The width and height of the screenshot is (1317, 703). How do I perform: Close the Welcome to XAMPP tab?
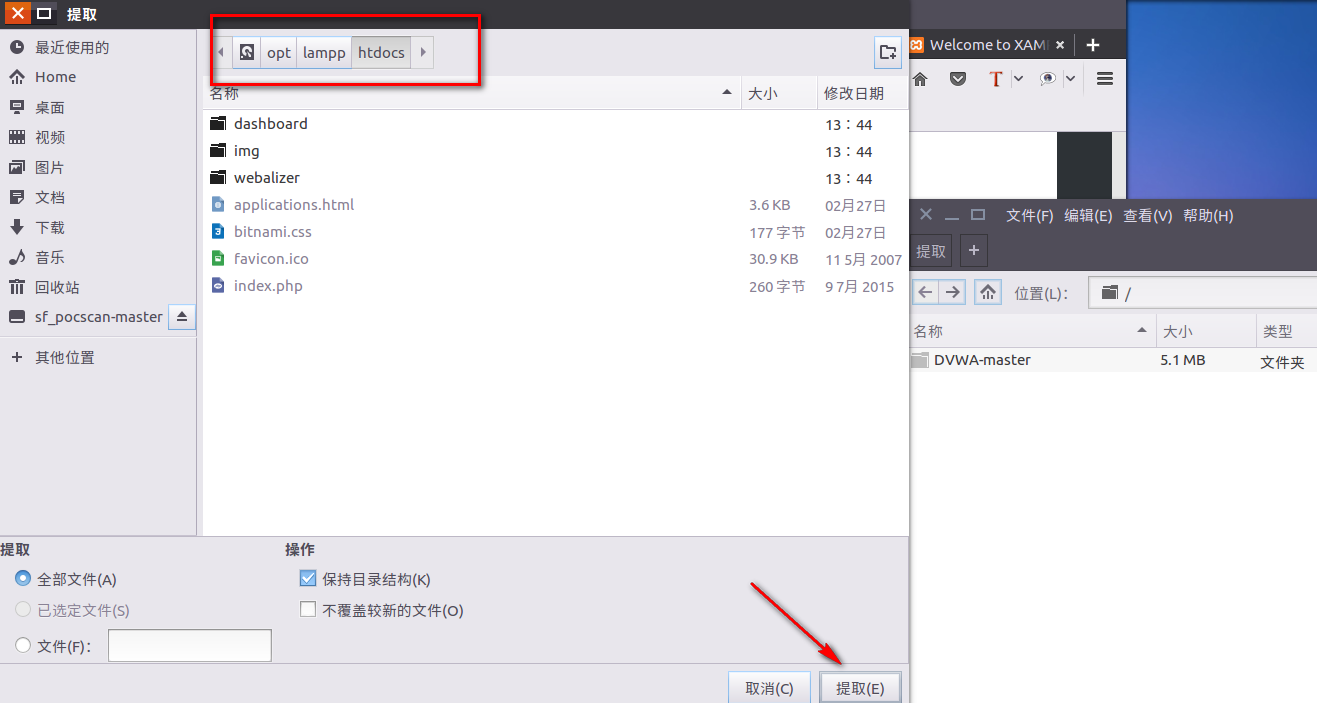pos(1060,45)
